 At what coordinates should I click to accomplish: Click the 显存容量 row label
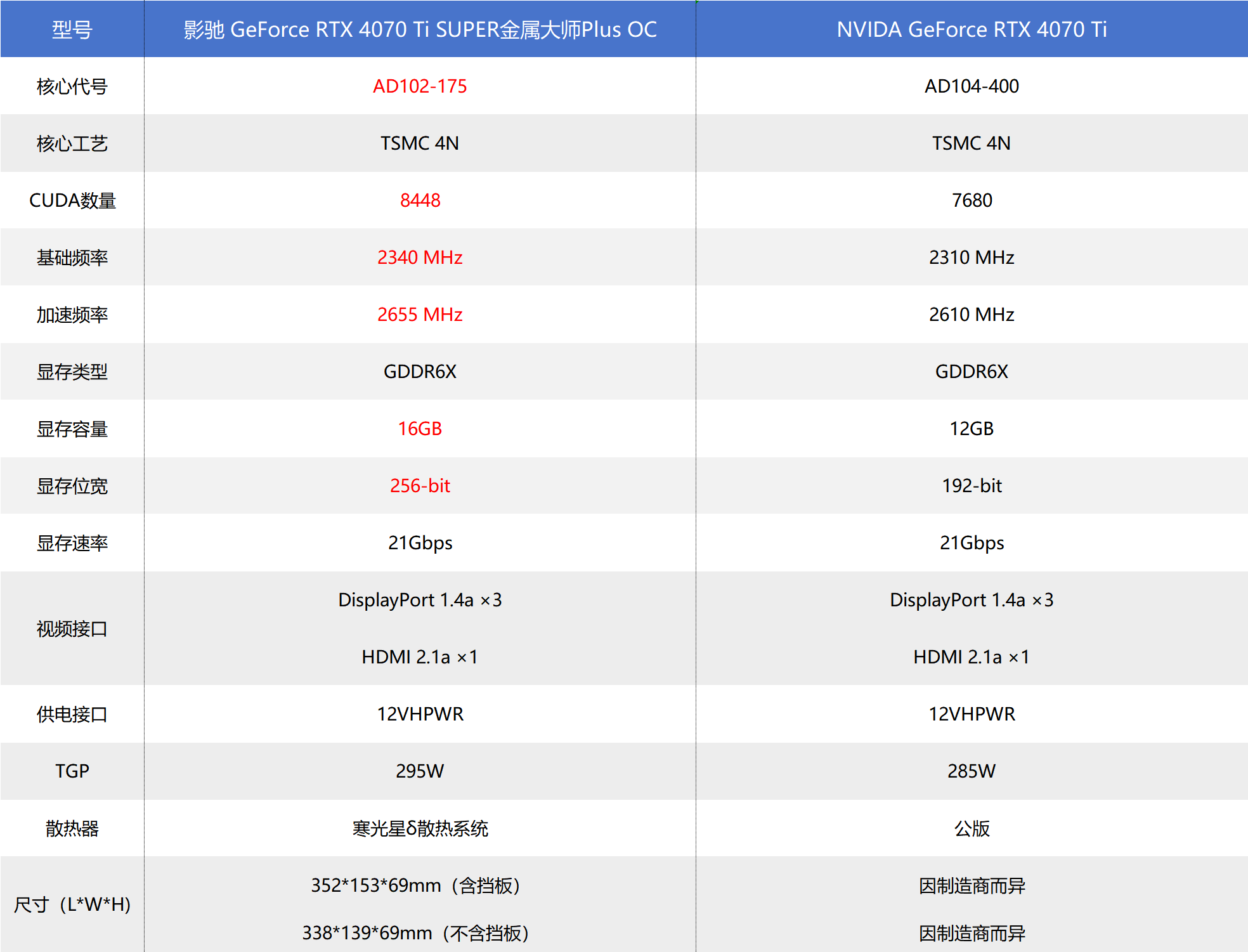pyautogui.click(x=72, y=429)
